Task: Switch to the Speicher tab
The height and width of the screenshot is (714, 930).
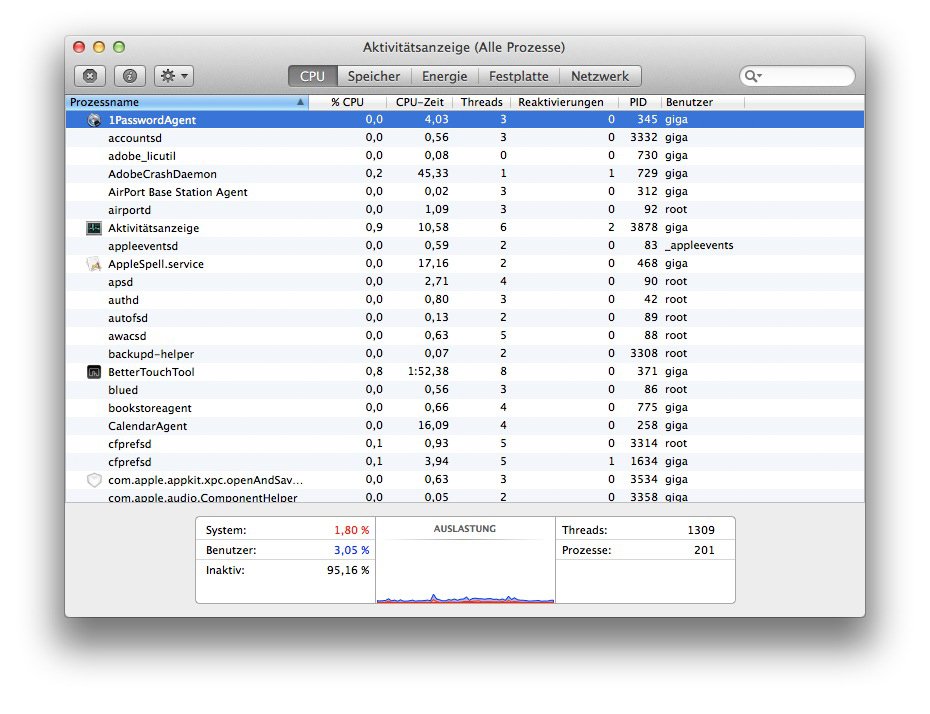Action: pyautogui.click(x=373, y=76)
